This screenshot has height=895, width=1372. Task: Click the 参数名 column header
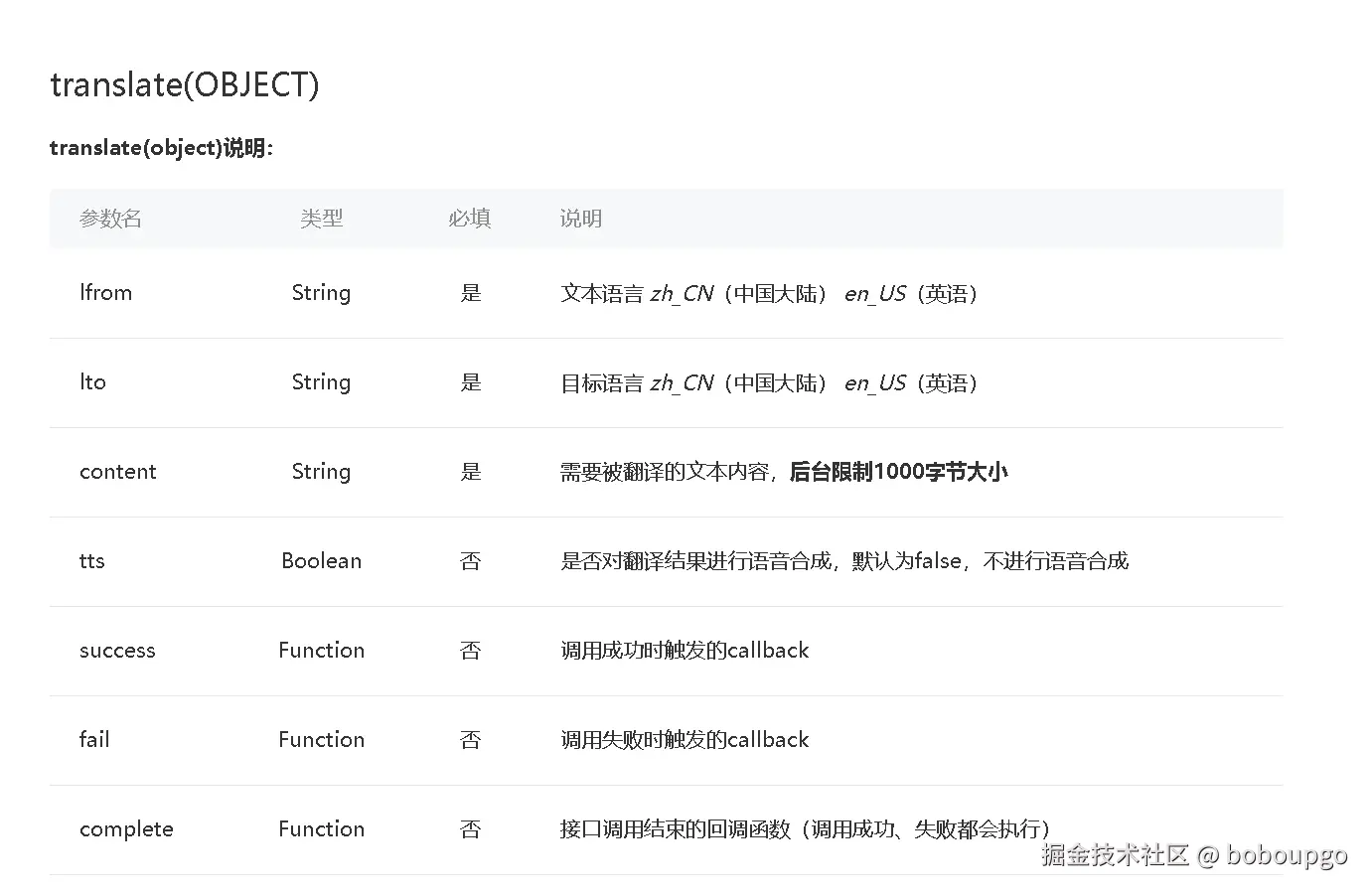pos(111,219)
